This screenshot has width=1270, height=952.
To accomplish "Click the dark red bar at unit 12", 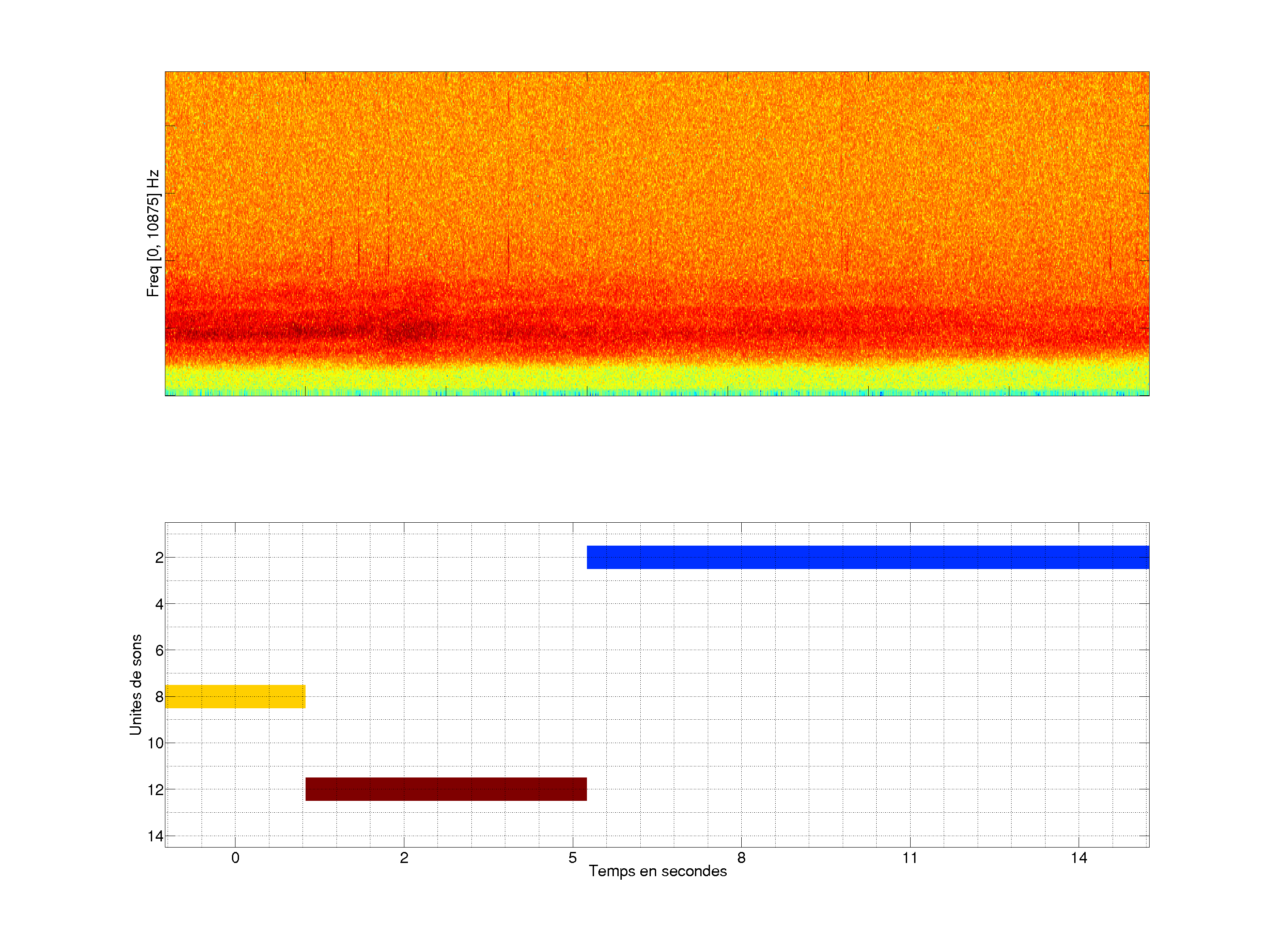I will [445, 789].
